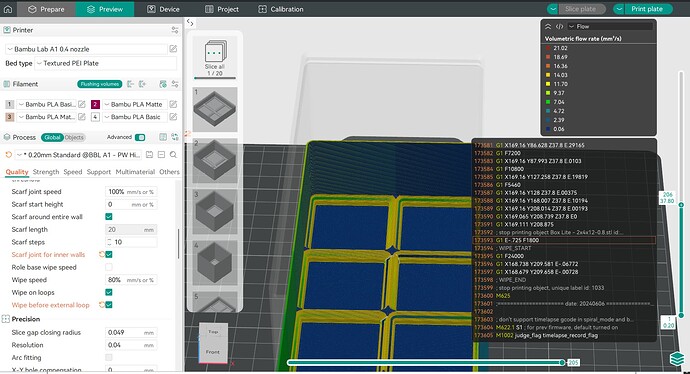Select the Objects process mode
690x374 pixels.
click(74, 137)
